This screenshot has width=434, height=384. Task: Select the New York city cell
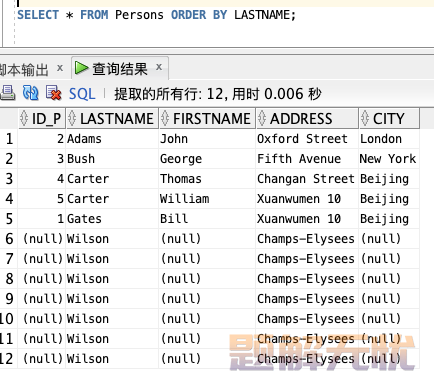click(389, 159)
